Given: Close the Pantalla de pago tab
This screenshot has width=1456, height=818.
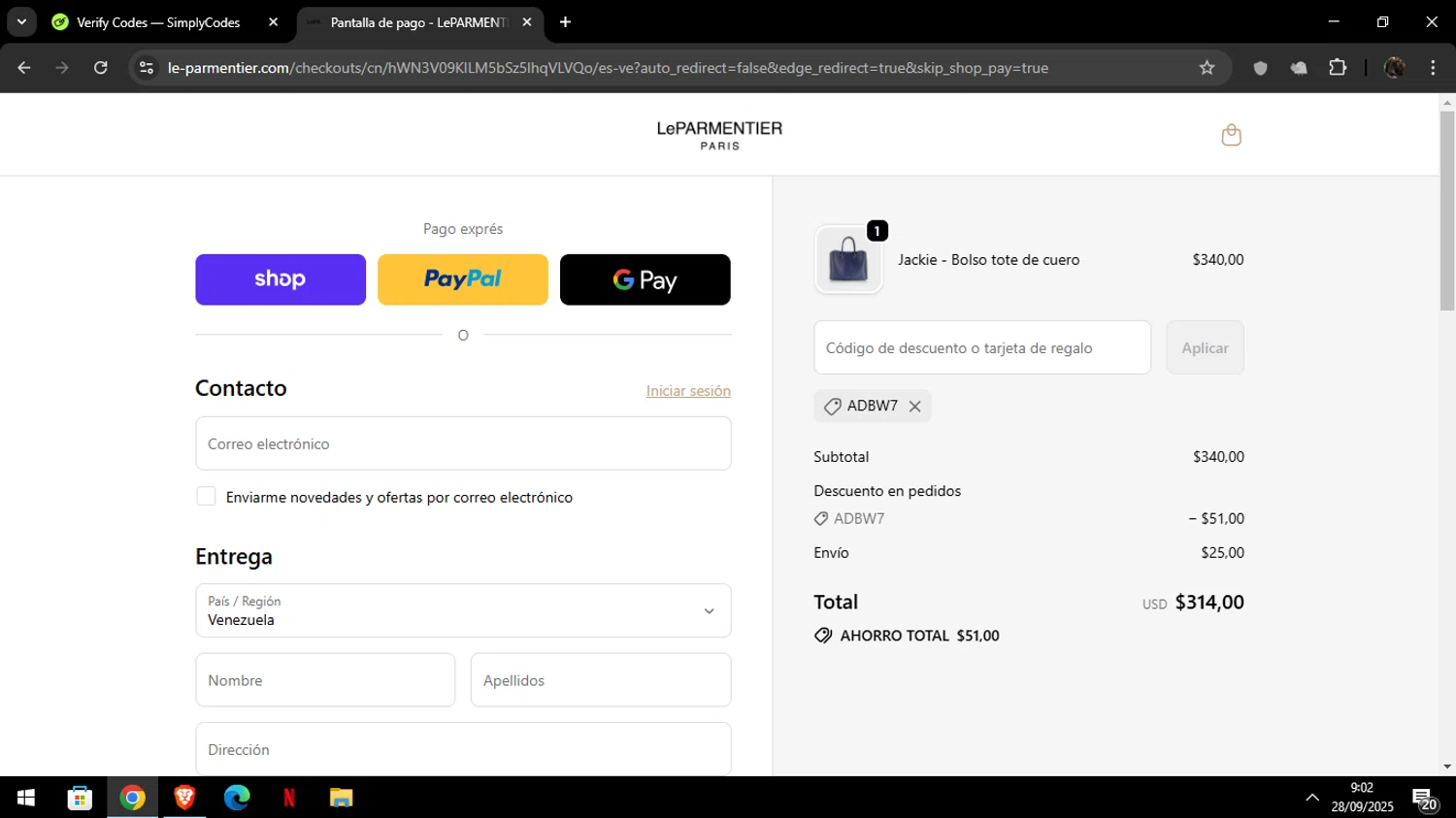Looking at the screenshot, I should 527,22.
